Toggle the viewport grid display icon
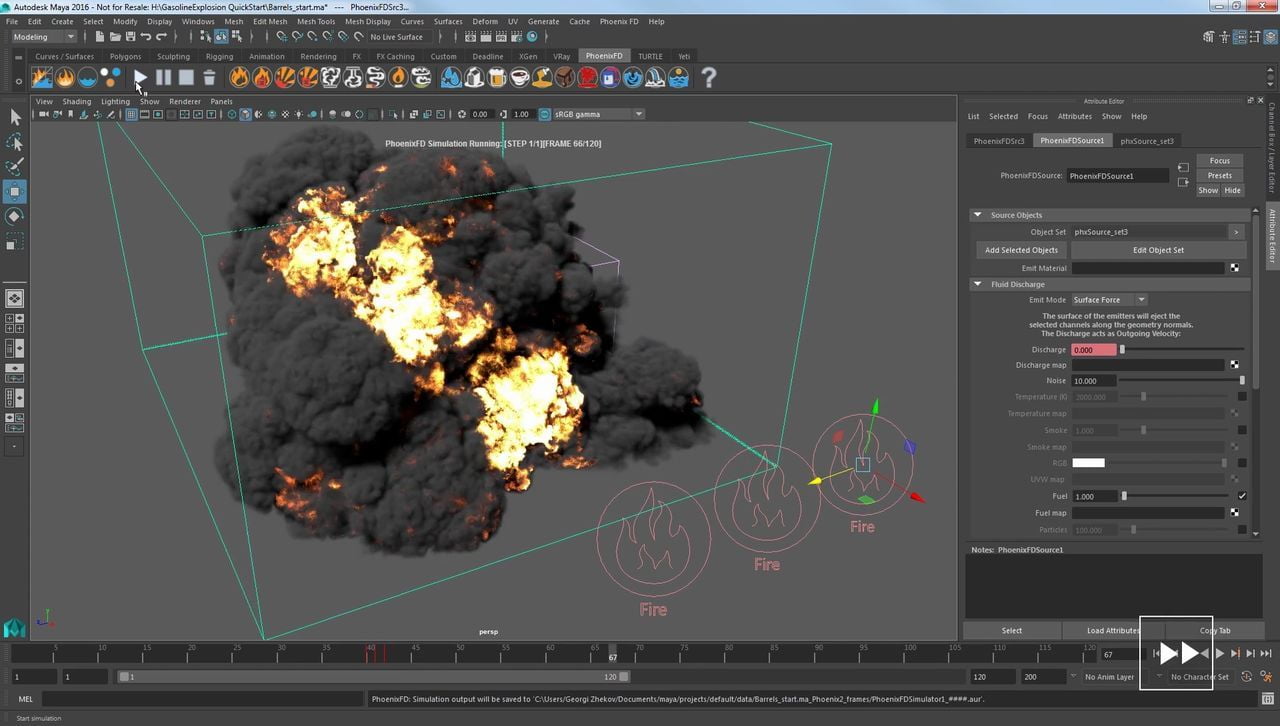This screenshot has width=1280, height=726. (131, 114)
